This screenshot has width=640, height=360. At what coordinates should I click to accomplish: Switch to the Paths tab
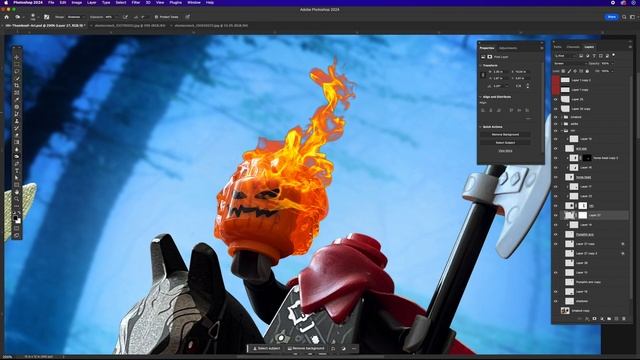click(x=558, y=47)
